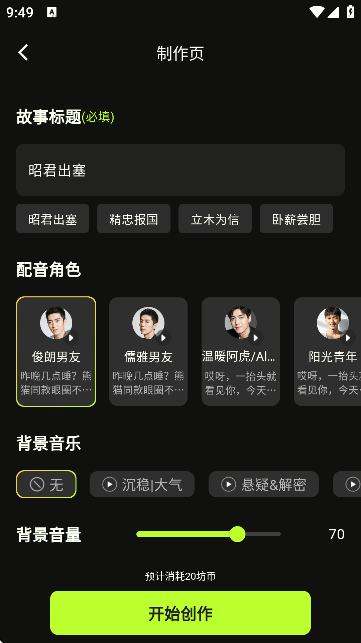This screenshot has width=361, height=643.
Task: Preview the 悬疑&解密 music play icon
Action: click(x=228, y=484)
